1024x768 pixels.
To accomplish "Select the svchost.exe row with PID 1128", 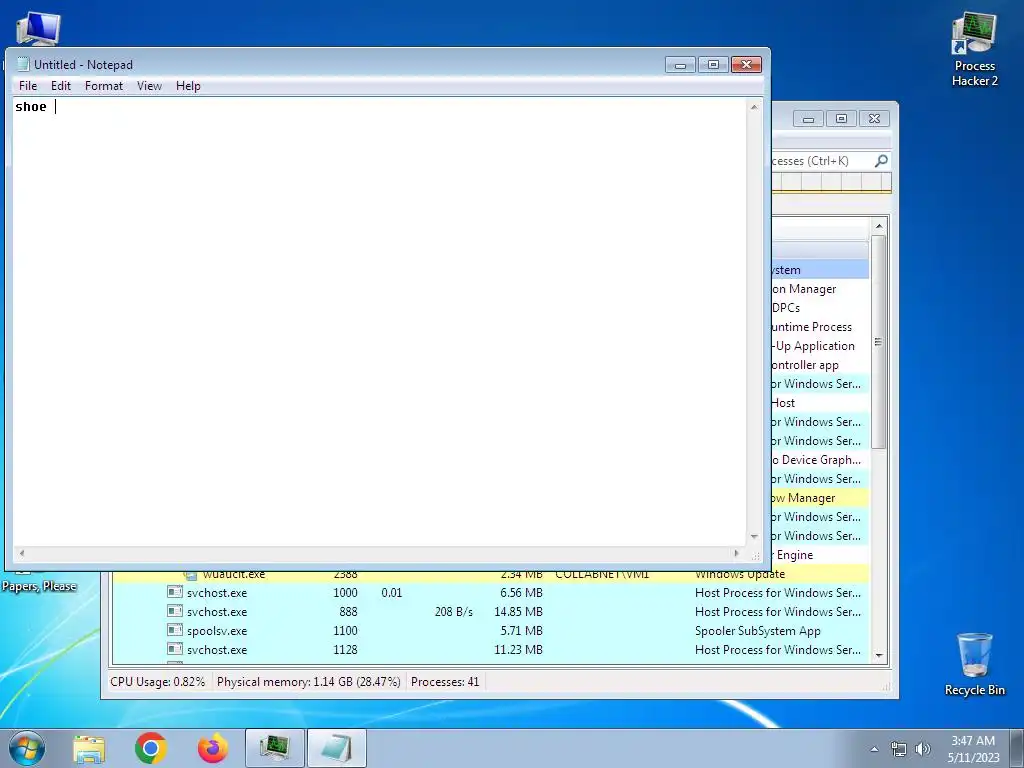I will point(490,649).
